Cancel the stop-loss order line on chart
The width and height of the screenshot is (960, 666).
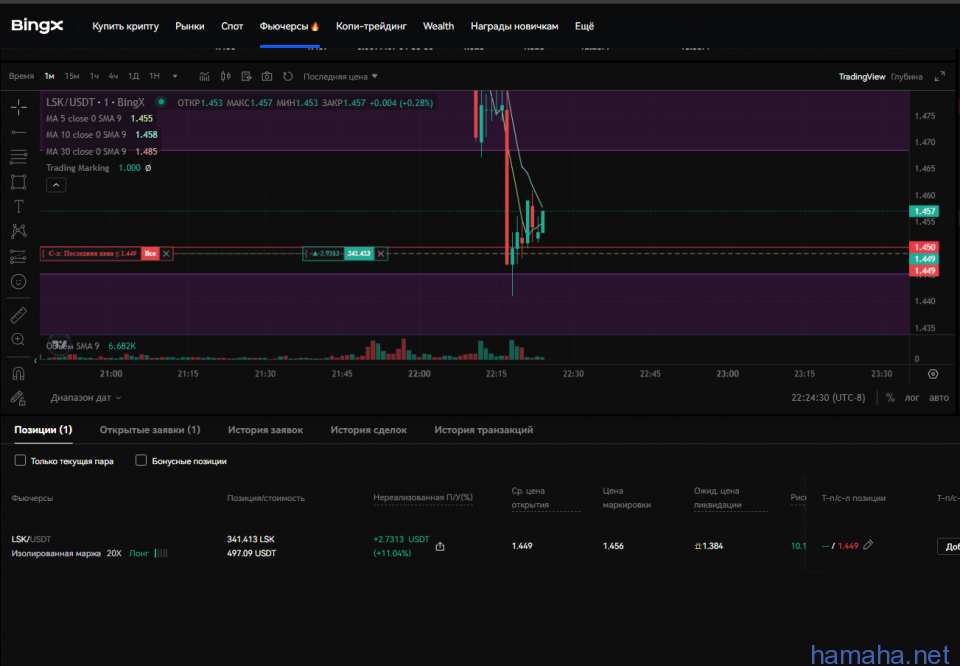tap(167, 253)
